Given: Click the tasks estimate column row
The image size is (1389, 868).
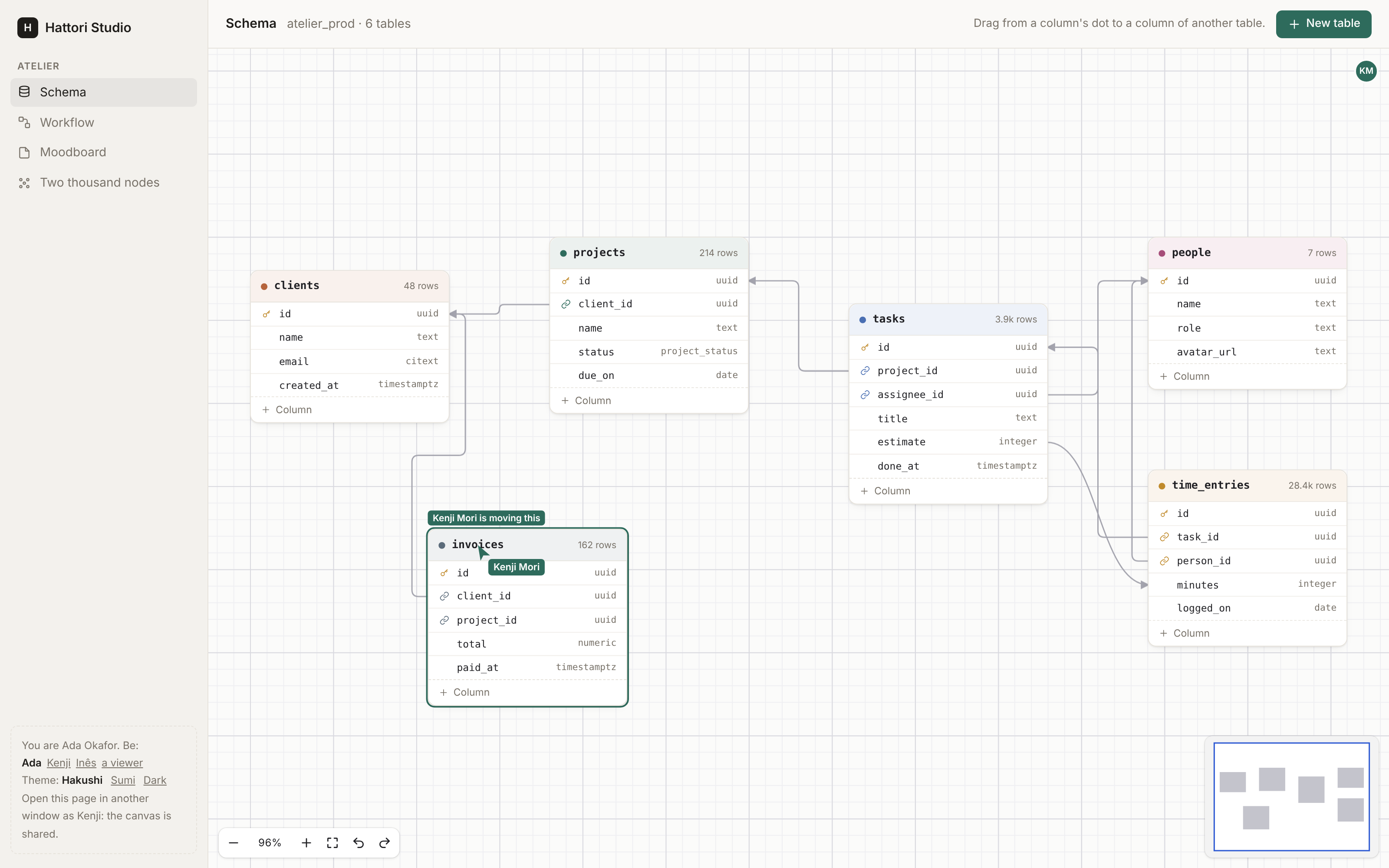Looking at the screenshot, I should tap(948, 442).
